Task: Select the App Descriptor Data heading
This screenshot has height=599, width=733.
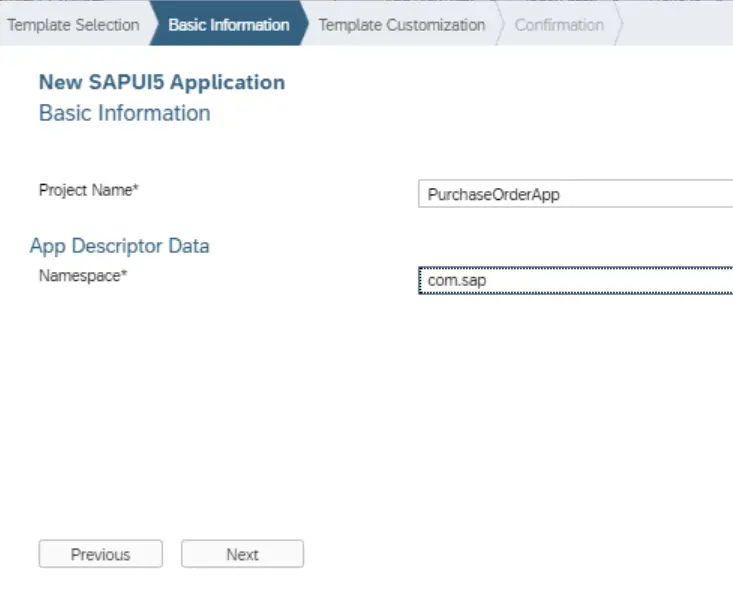Action: click(119, 246)
